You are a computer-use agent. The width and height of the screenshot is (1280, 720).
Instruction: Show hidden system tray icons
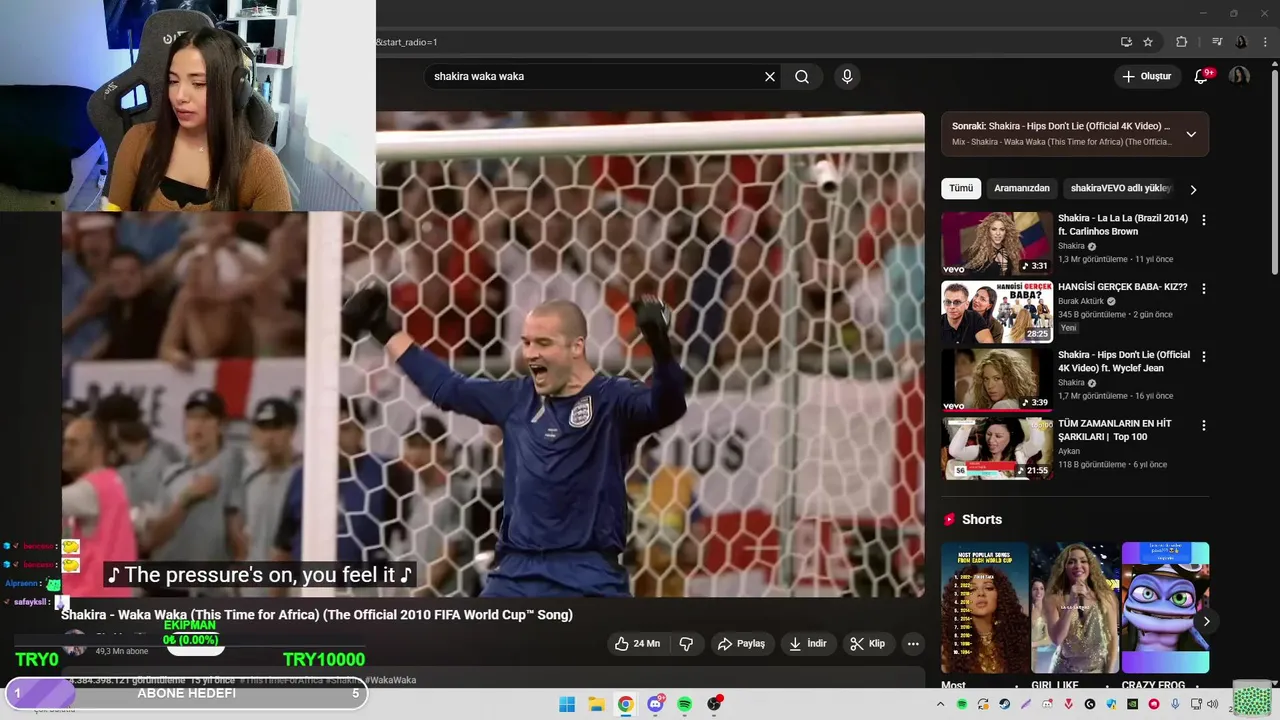click(940, 704)
